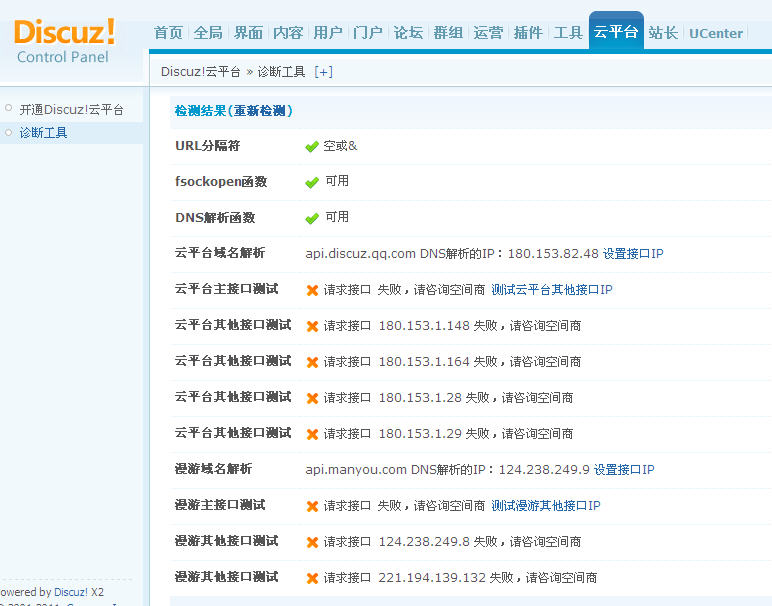Open 开通Discuz!云平台 in sidebar
772x606 pixels.
point(71,109)
